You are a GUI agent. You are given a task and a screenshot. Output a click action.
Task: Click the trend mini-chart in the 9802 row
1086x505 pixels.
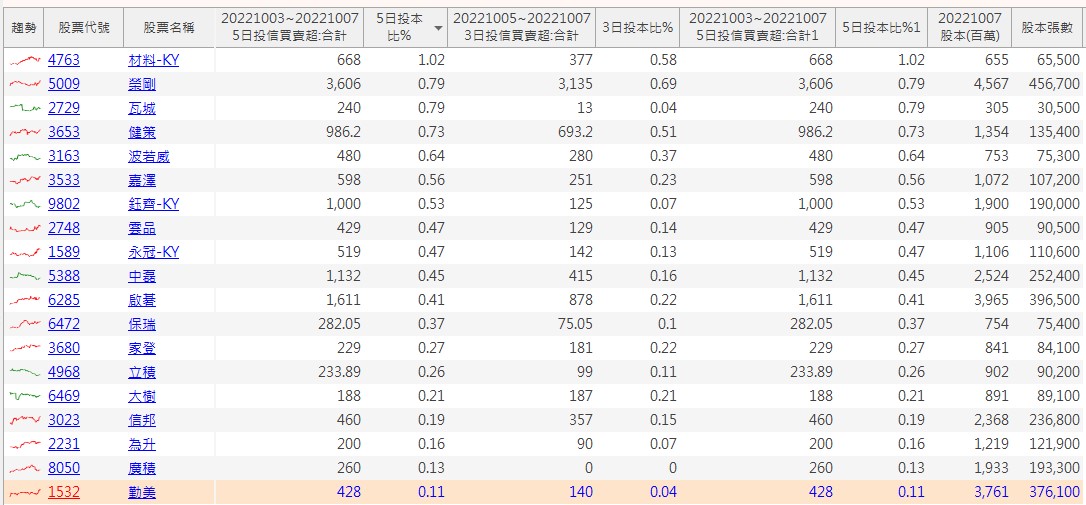(x=24, y=204)
